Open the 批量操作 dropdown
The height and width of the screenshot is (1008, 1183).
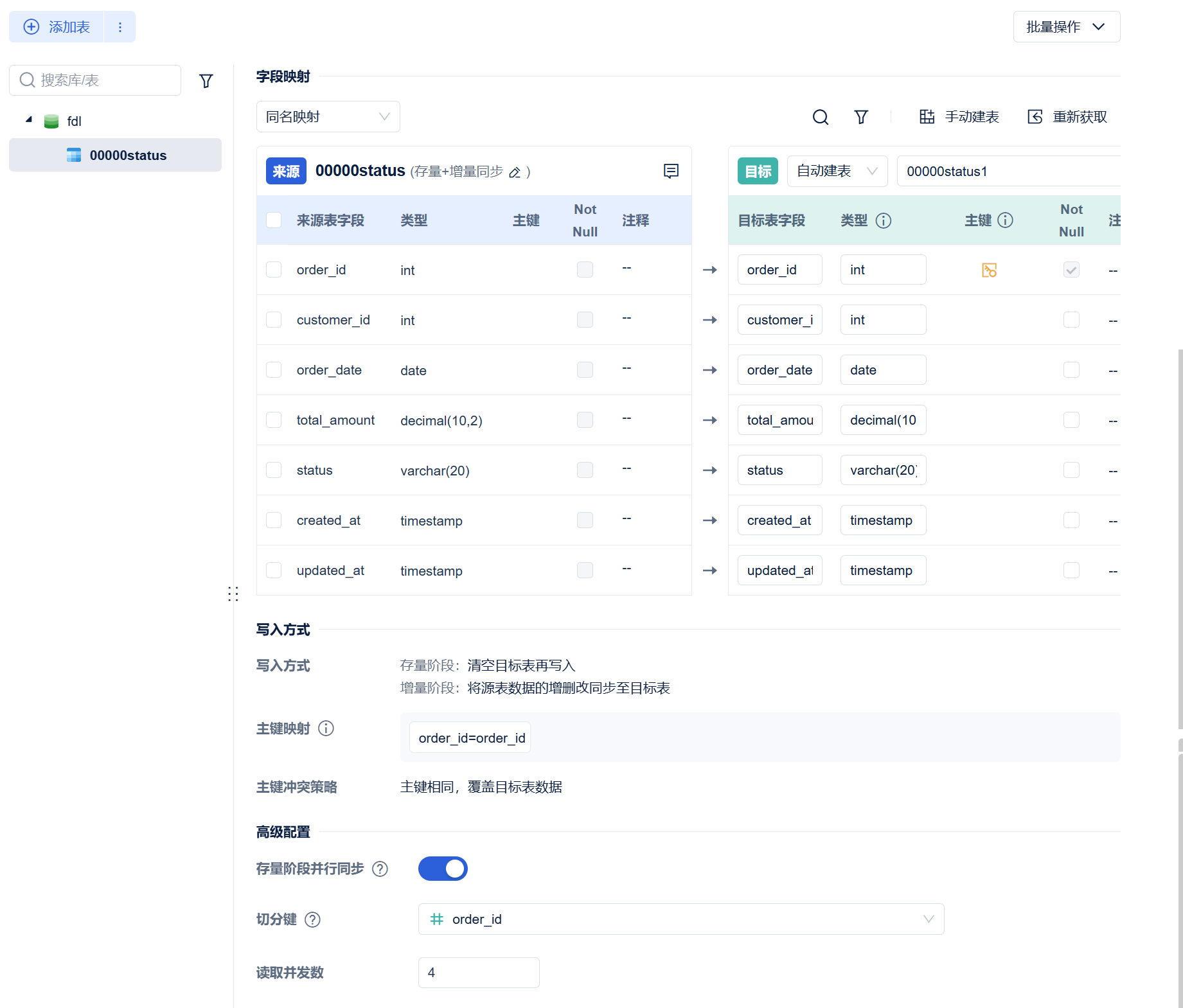point(1067,27)
